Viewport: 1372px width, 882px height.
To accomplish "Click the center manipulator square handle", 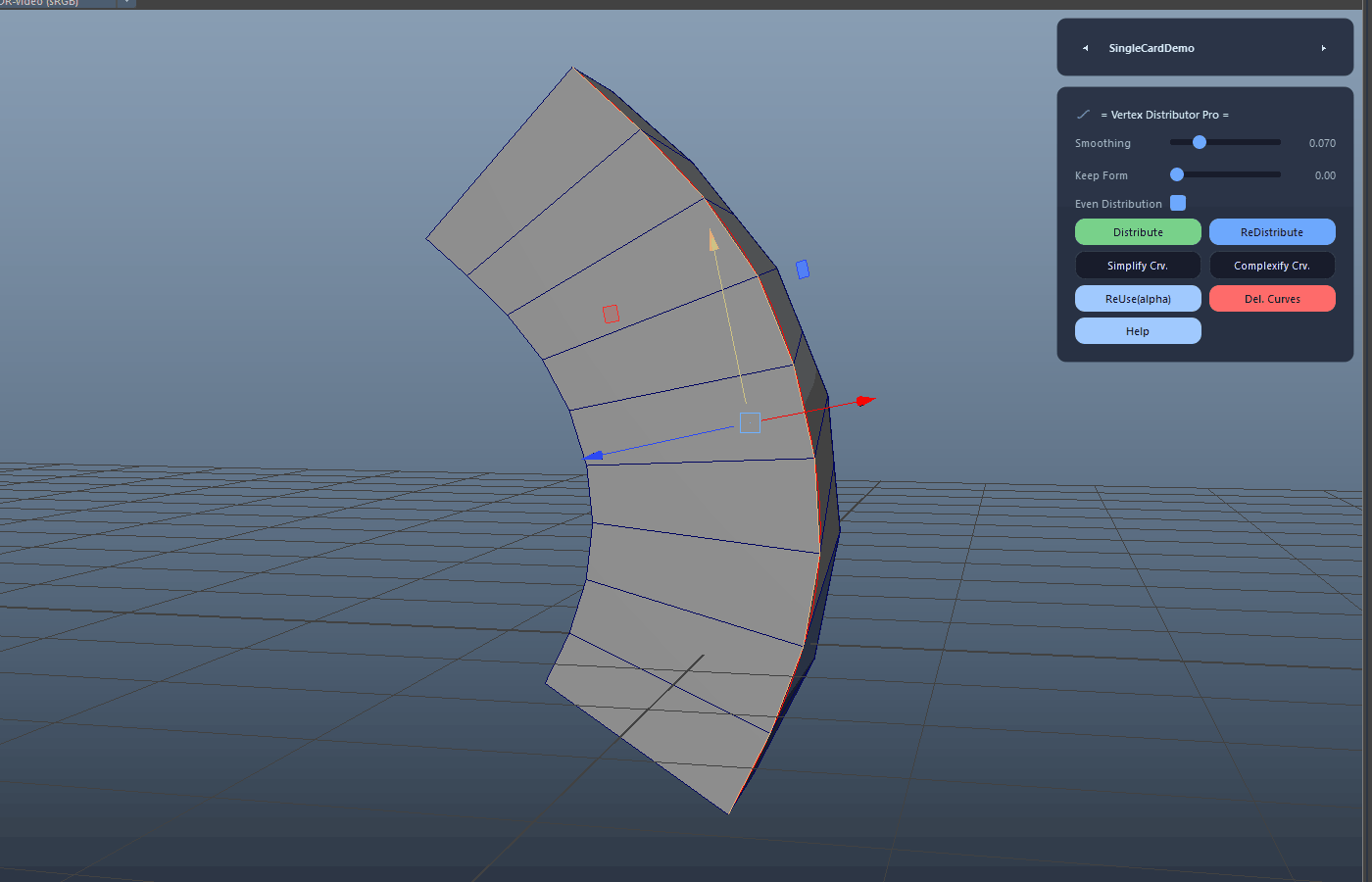I will click(x=750, y=422).
